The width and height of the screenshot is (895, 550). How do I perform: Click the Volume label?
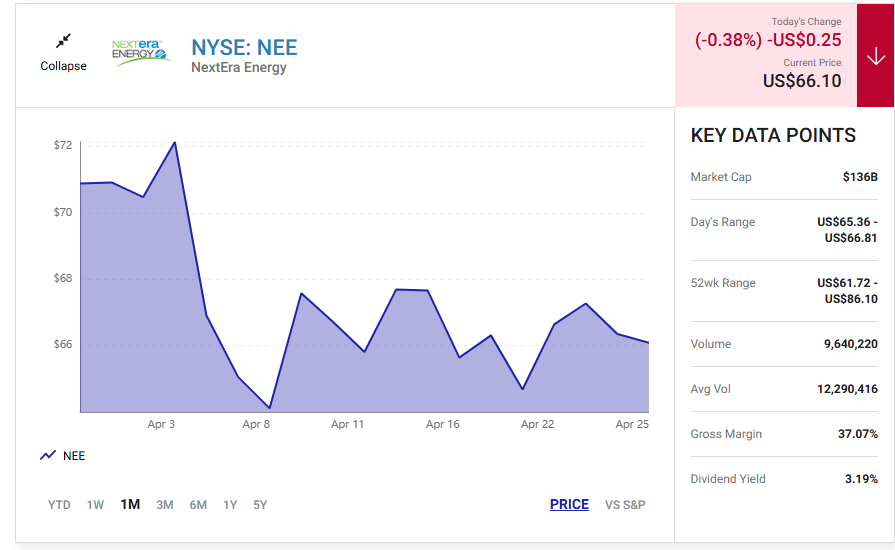coord(711,344)
